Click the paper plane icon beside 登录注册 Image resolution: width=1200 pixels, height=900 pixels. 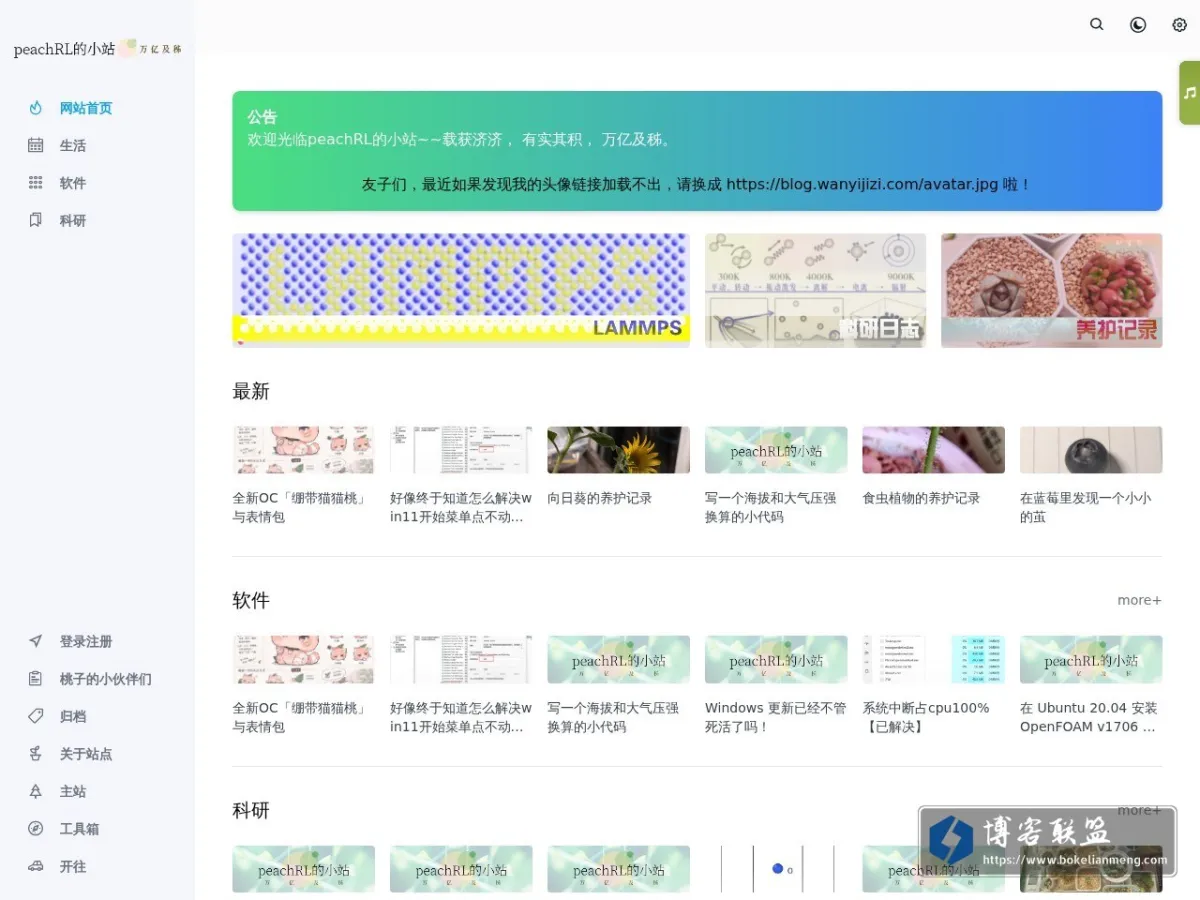click(x=36, y=641)
